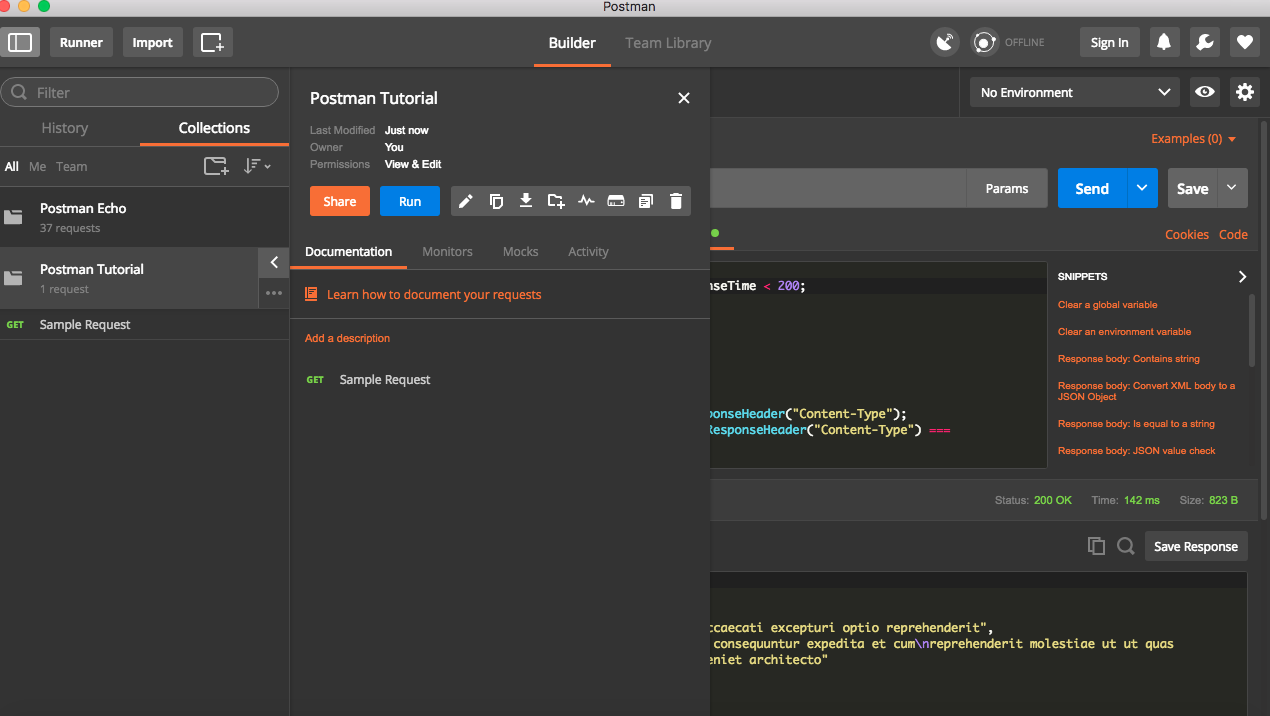Search the response with the magnifier icon
This screenshot has width=1270, height=716.
[x=1126, y=546]
